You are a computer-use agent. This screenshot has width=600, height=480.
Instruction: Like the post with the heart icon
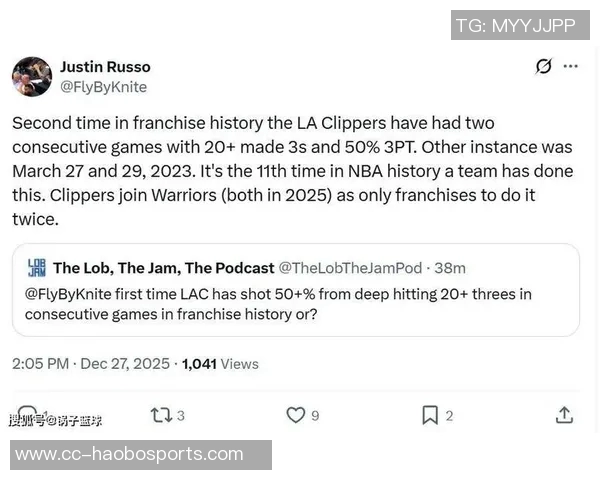(295, 414)
